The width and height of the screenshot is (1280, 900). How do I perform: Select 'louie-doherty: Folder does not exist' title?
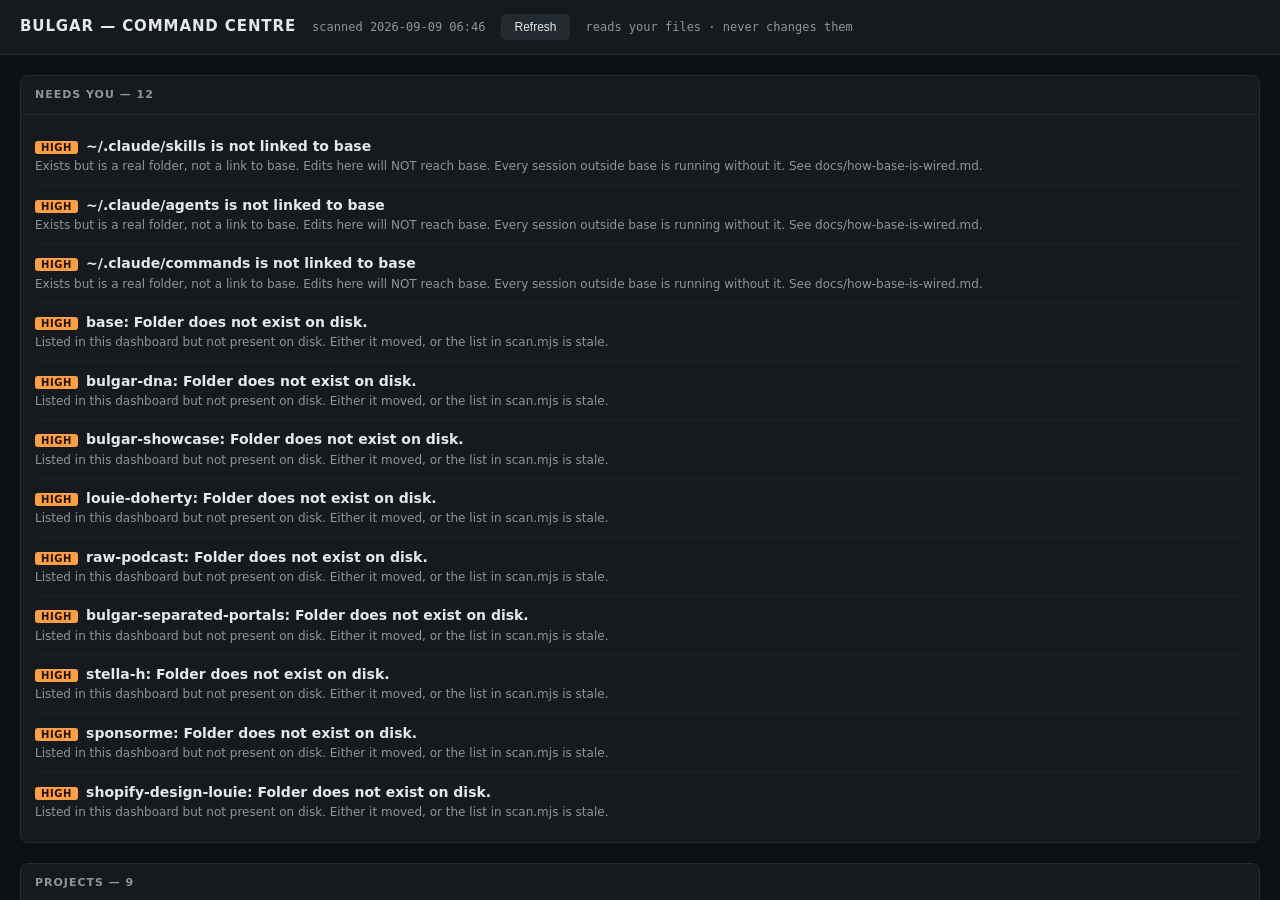click(261, 498)
